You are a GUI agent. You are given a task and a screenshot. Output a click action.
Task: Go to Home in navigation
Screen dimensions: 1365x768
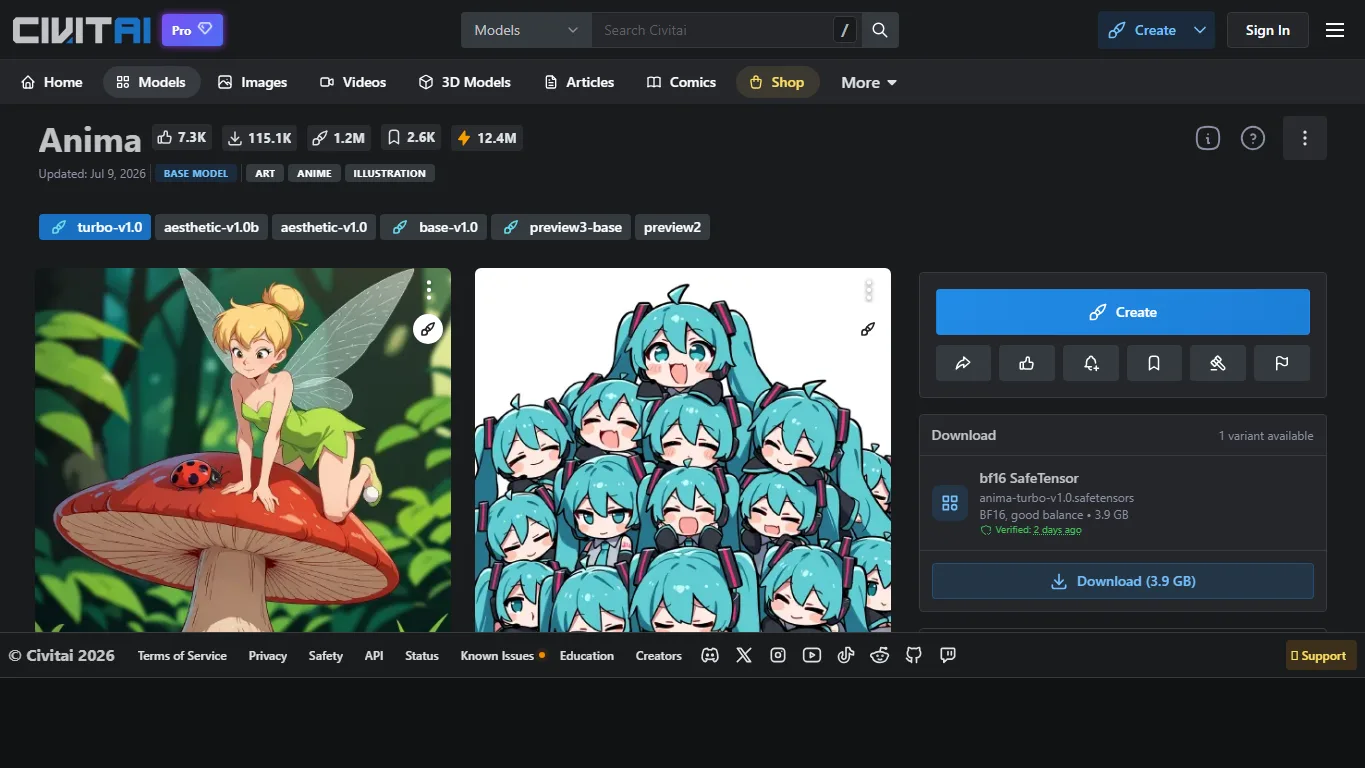click(52, 82)
